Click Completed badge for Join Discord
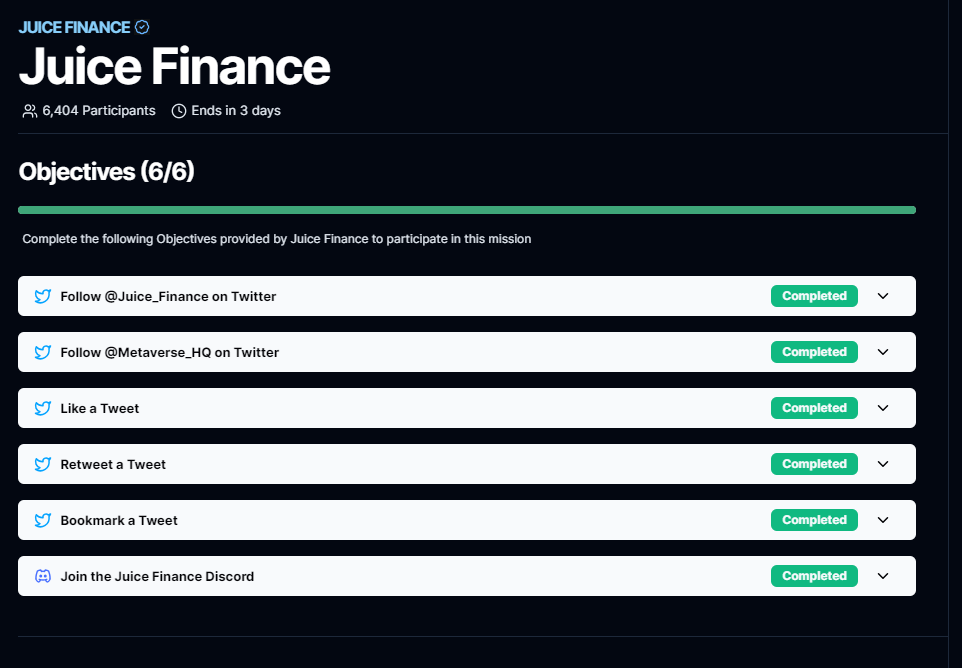 pyautogui.click(x=814, y=576)
